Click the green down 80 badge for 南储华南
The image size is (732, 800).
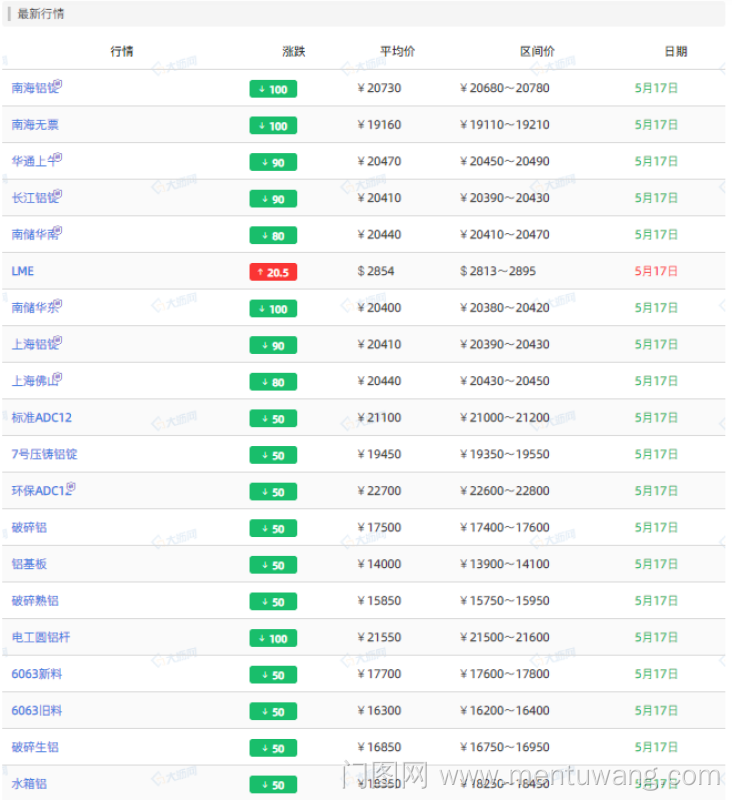pos(273,236)
